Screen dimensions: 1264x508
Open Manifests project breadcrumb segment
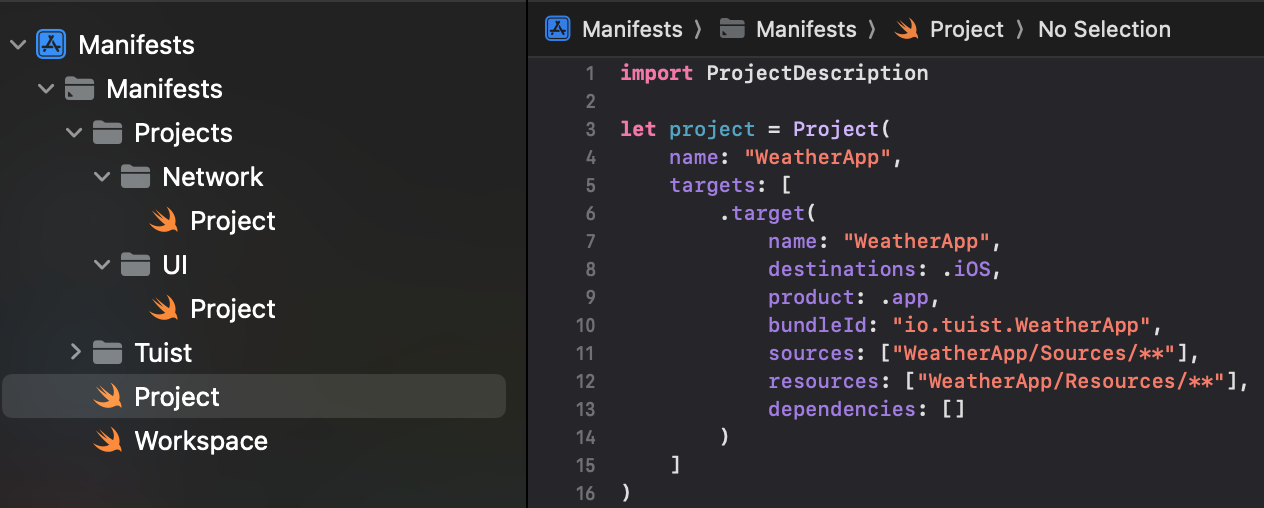coord(632,29)
